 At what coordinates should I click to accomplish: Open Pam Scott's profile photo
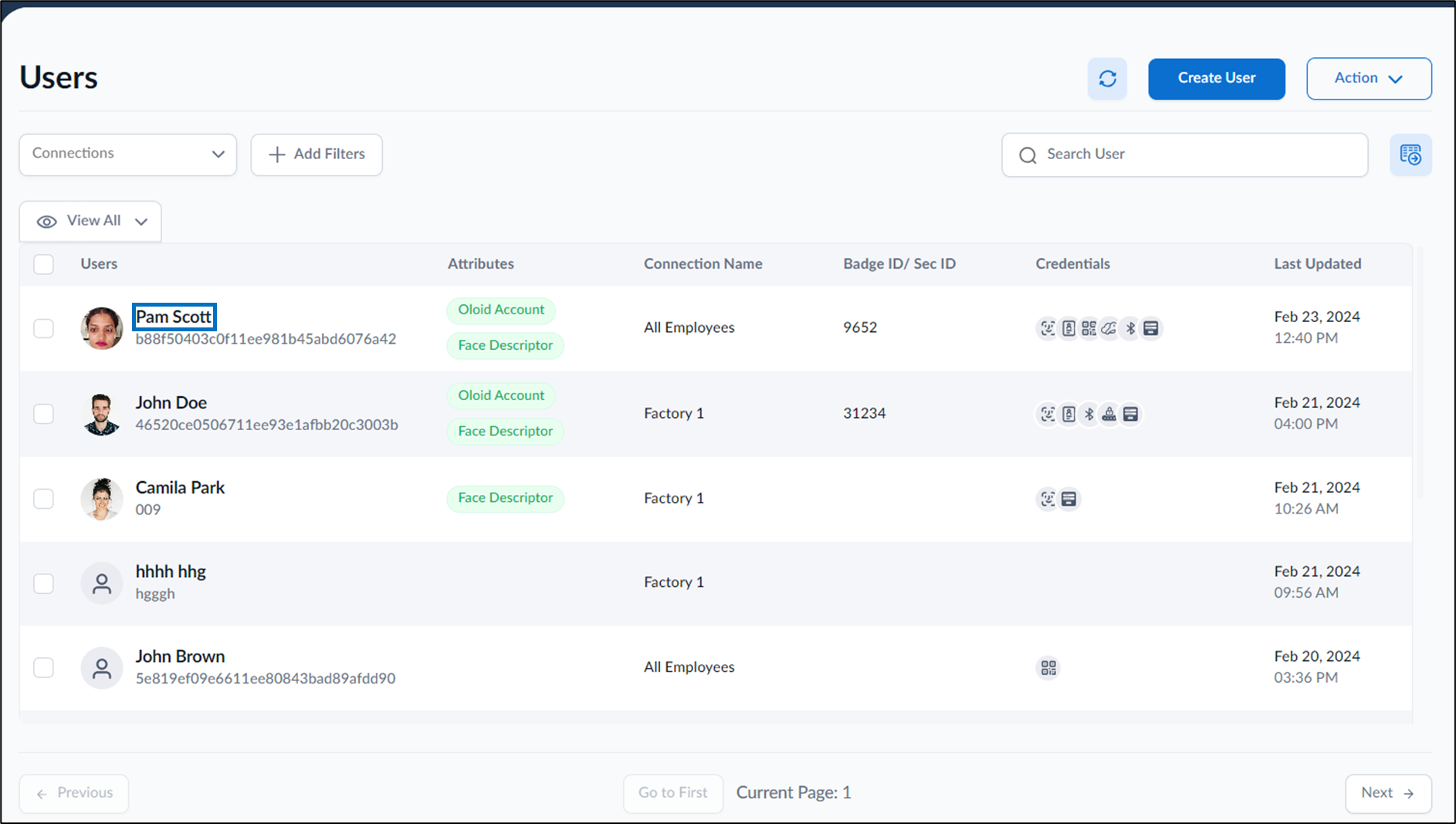[102, 328]
